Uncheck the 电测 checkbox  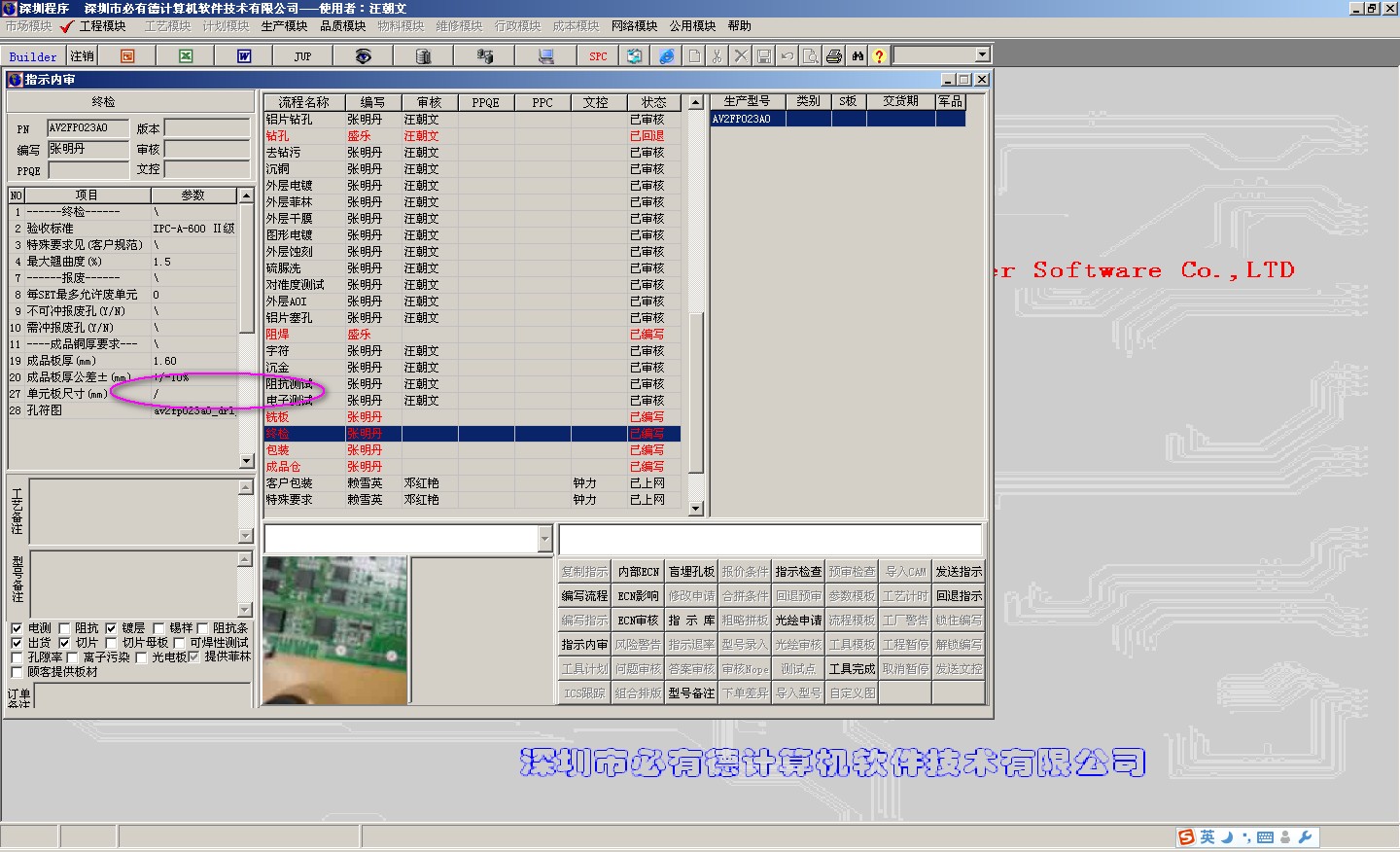click(17, 628)
